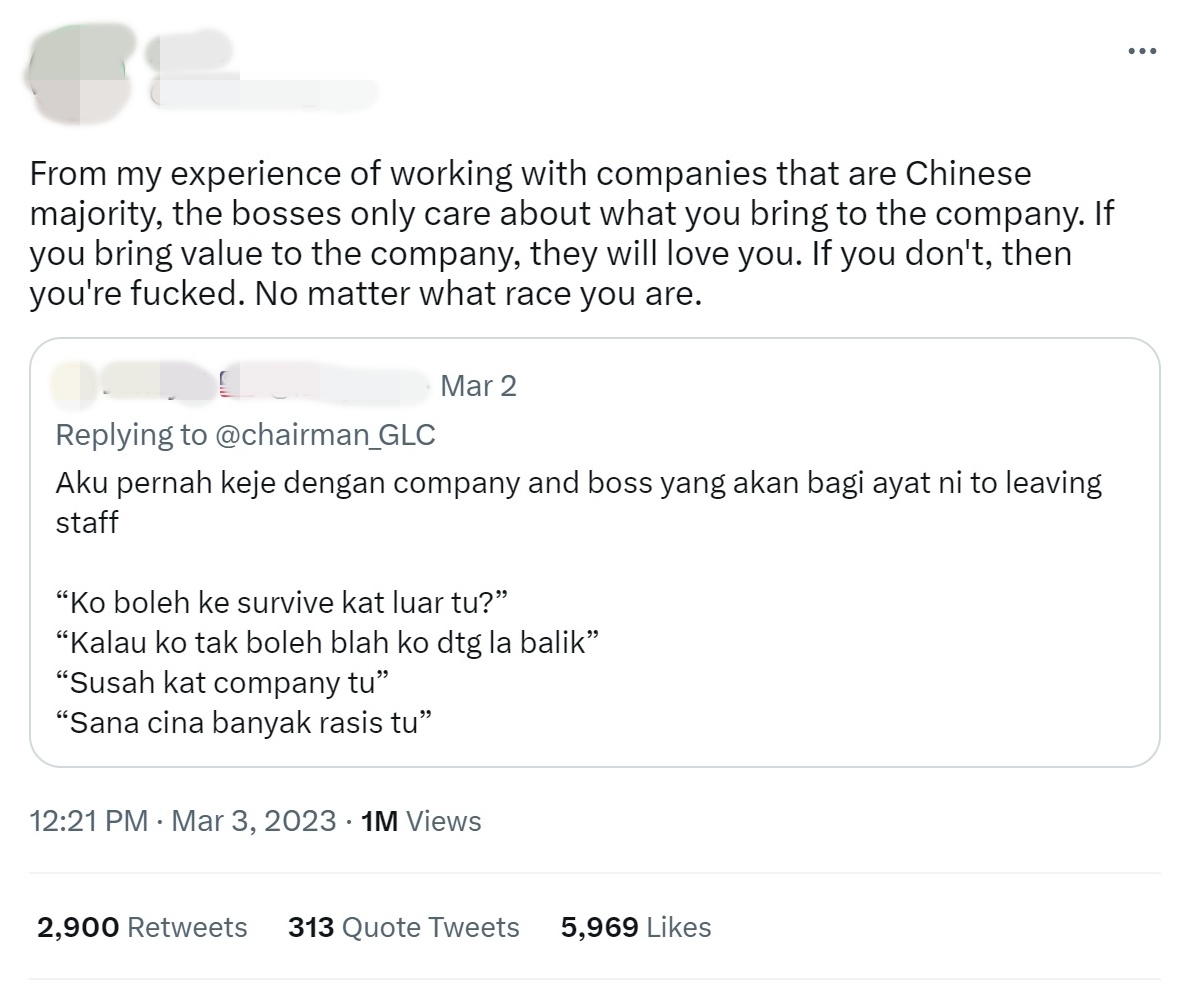View the "1M Views" analytics
Screen dimensions: 1193x999
tap(421, 821)
